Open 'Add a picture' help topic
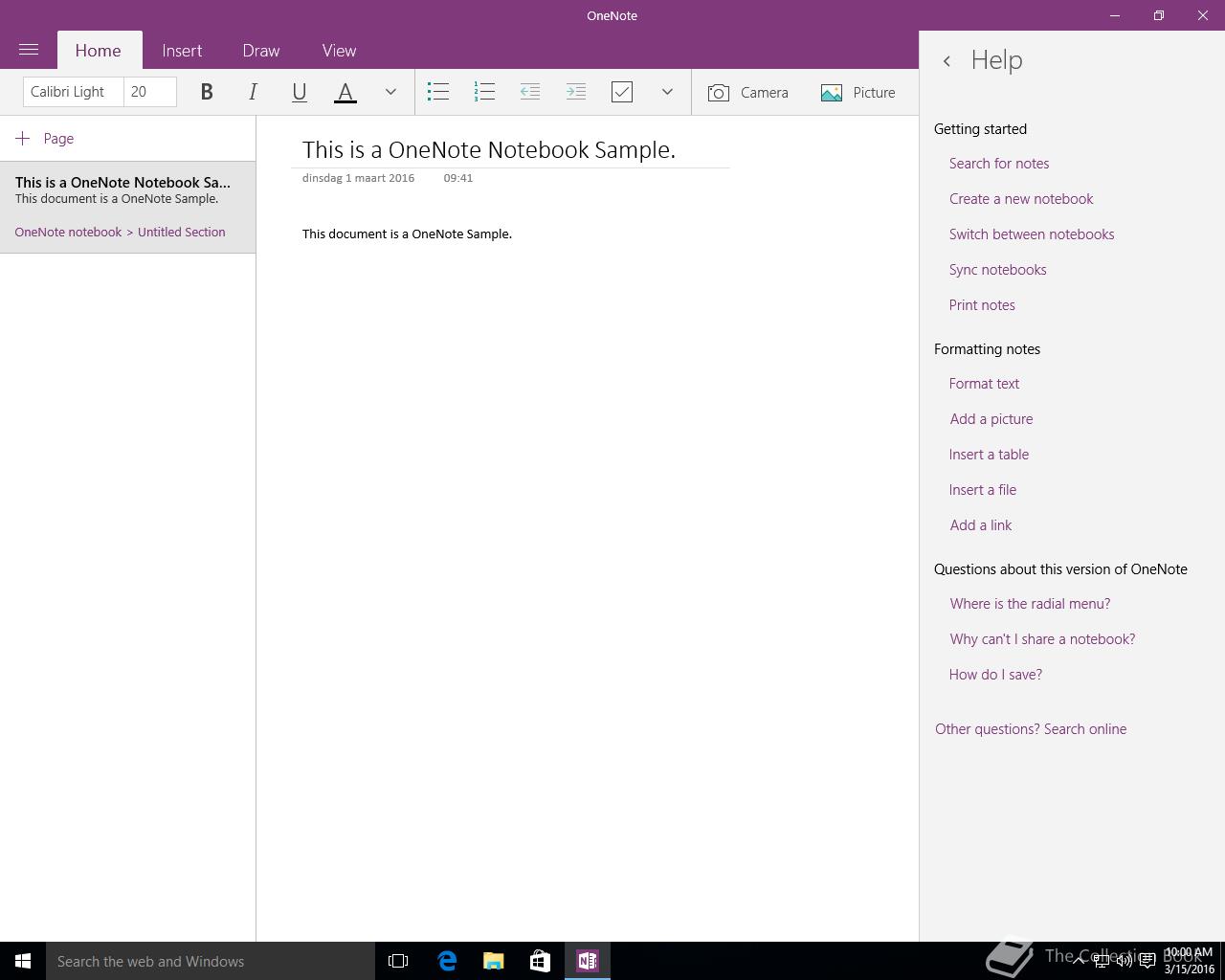 coord(991,419)
